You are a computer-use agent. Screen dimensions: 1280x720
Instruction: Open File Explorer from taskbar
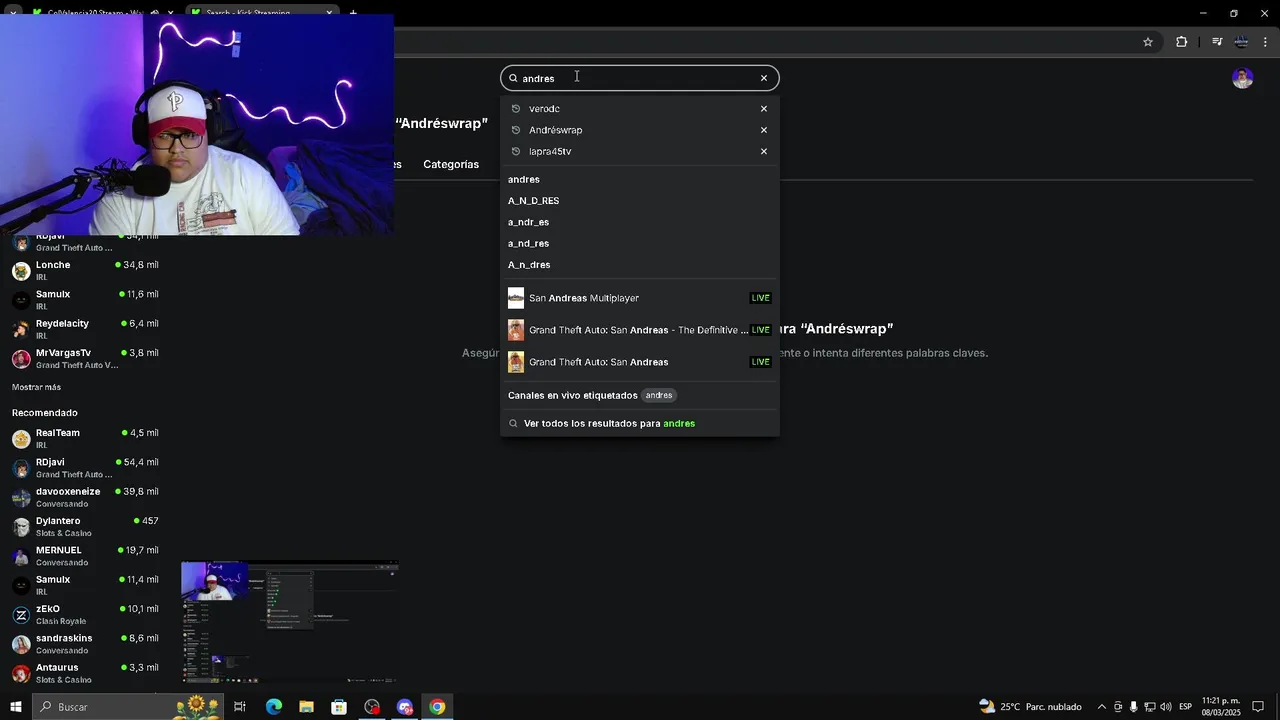coord(306,707)
